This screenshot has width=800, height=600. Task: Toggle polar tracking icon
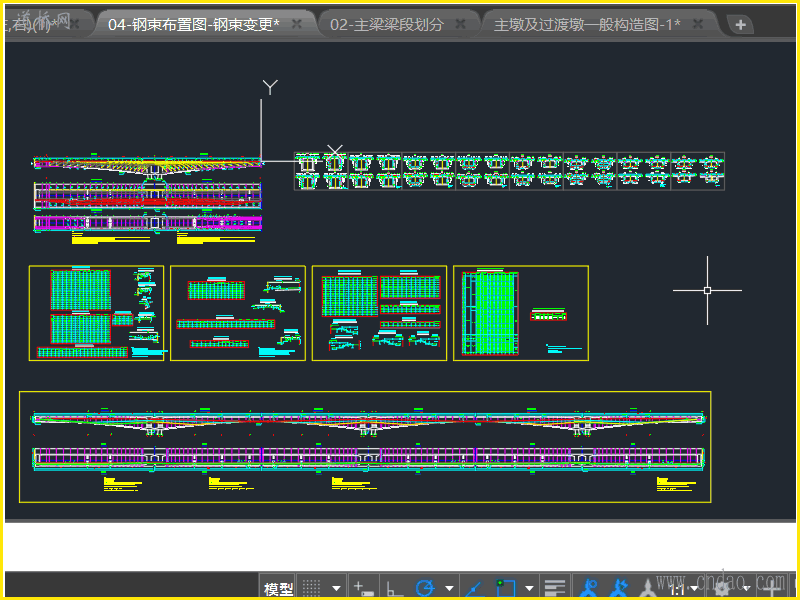(425, 588)
